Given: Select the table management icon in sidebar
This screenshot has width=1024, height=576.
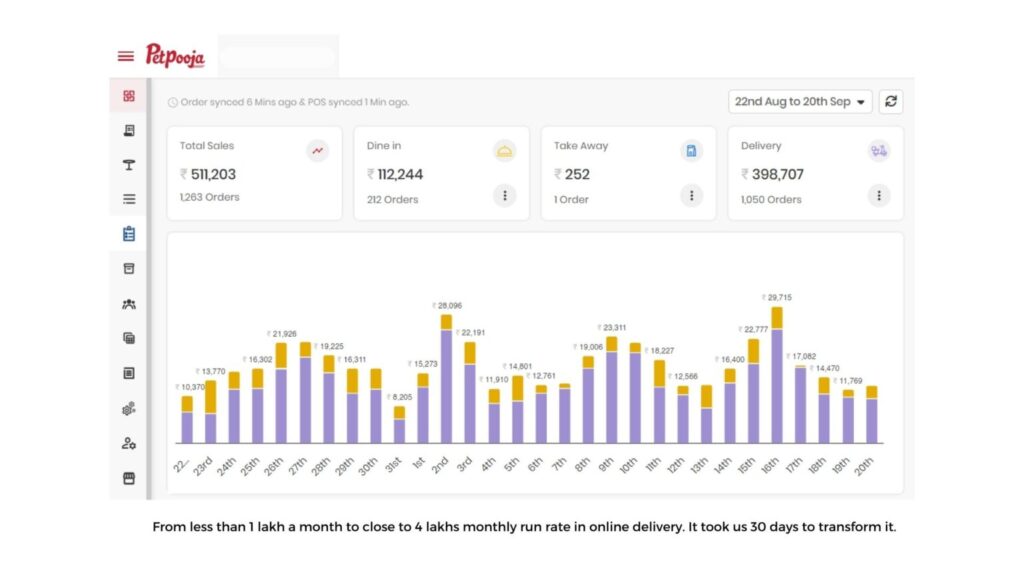Looking at the screenshot, I should pos(129,165).
